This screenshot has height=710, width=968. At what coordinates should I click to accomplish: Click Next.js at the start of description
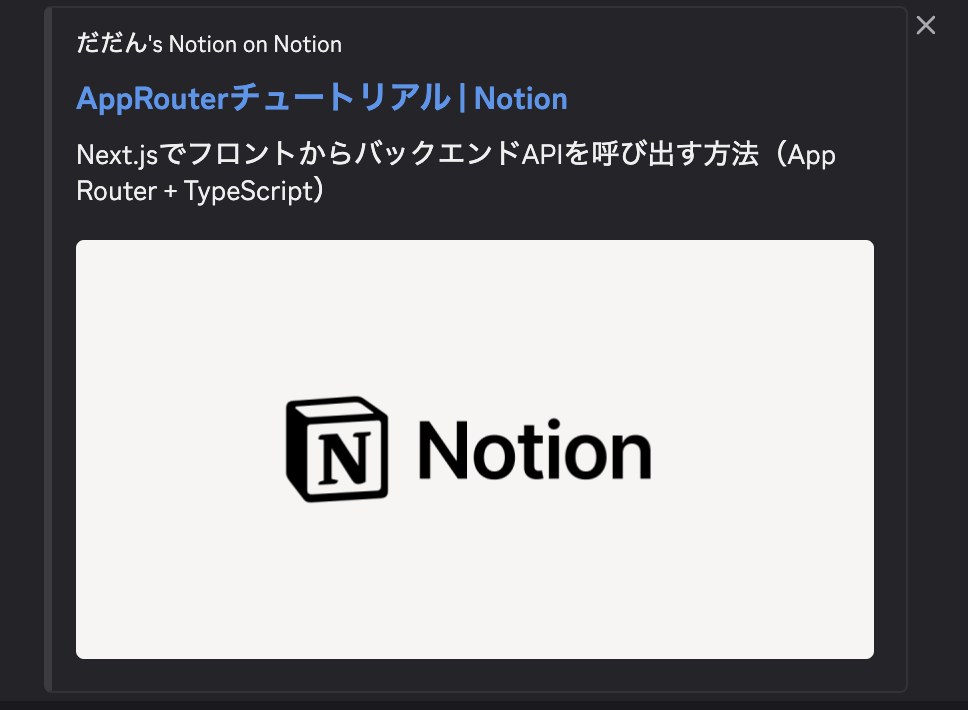pyautogui.click(x=117, y=155)
